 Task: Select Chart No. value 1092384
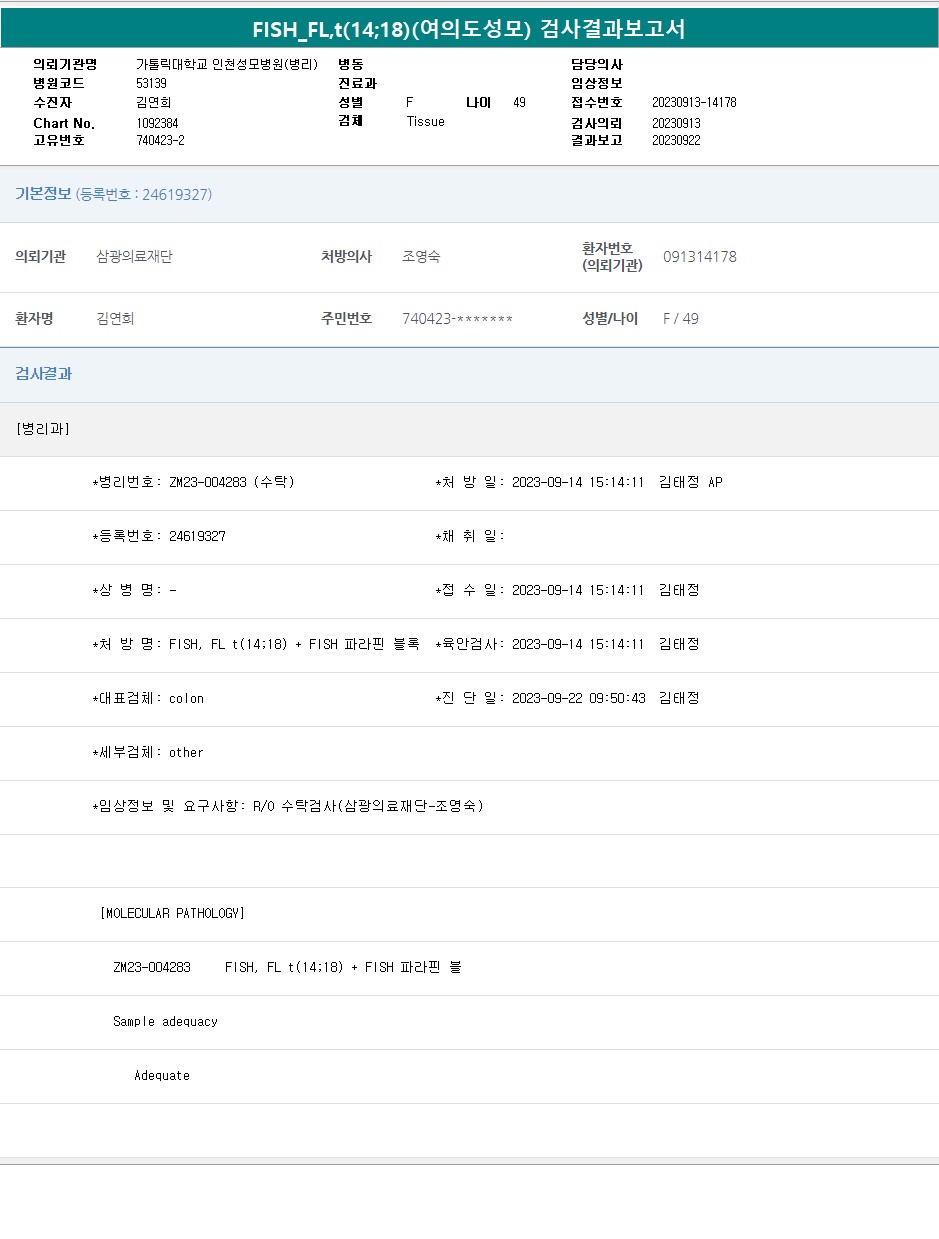click(x=157, y=123)
